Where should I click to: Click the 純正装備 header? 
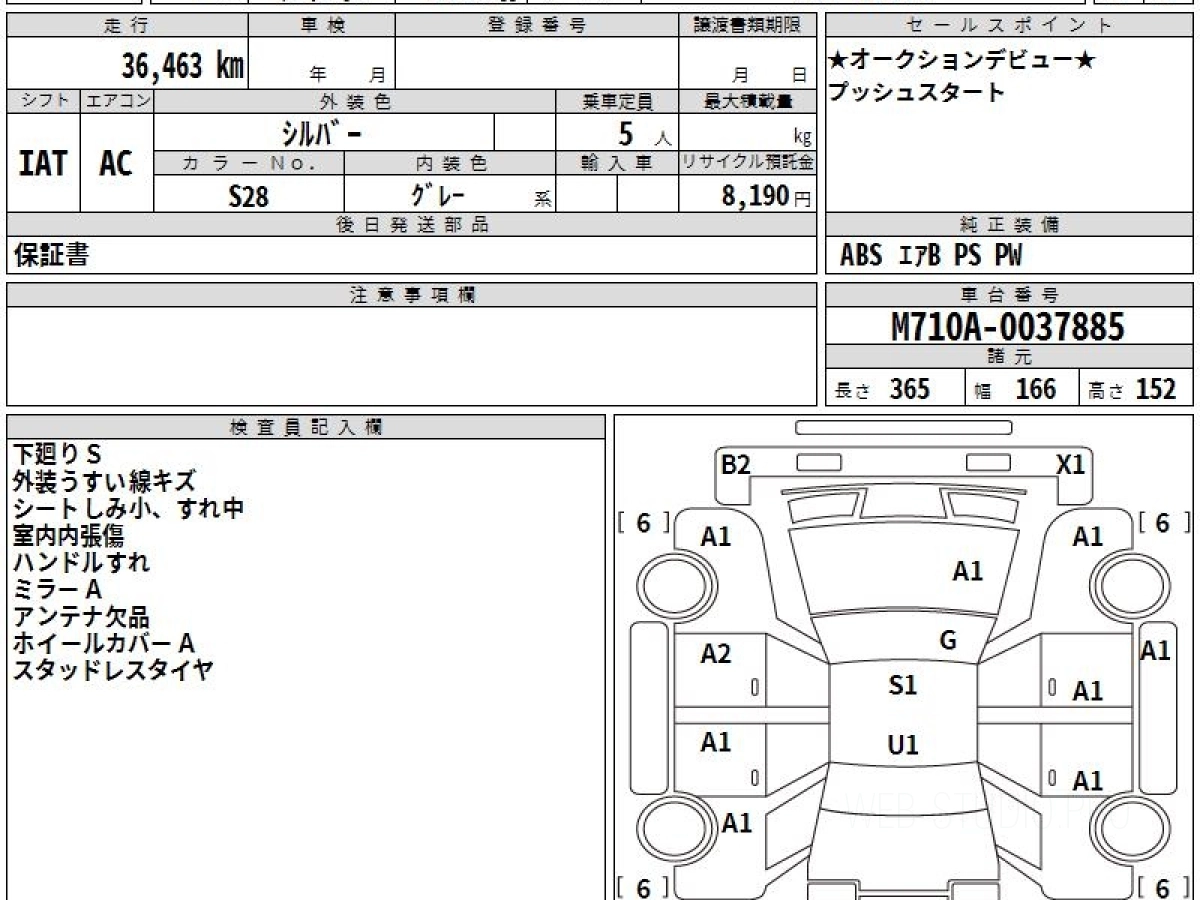[1010, 225]
